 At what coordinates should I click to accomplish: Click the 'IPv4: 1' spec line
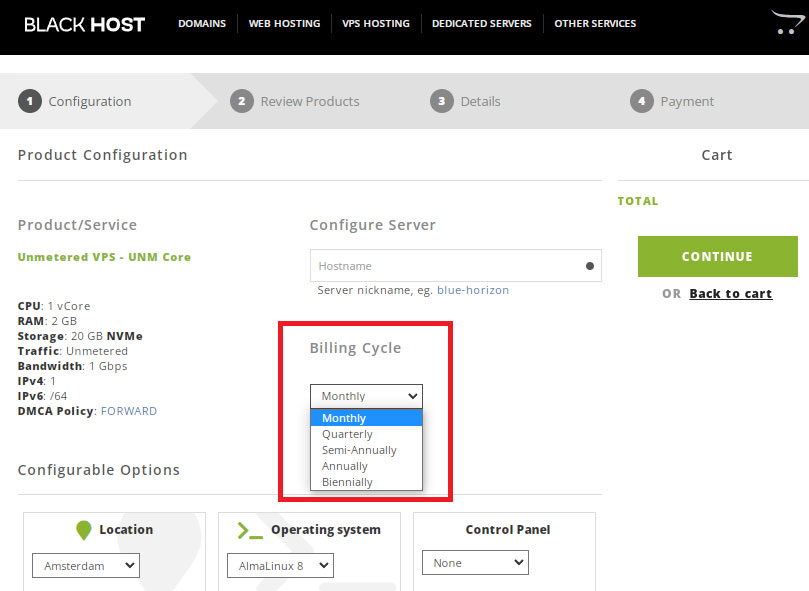37,381
